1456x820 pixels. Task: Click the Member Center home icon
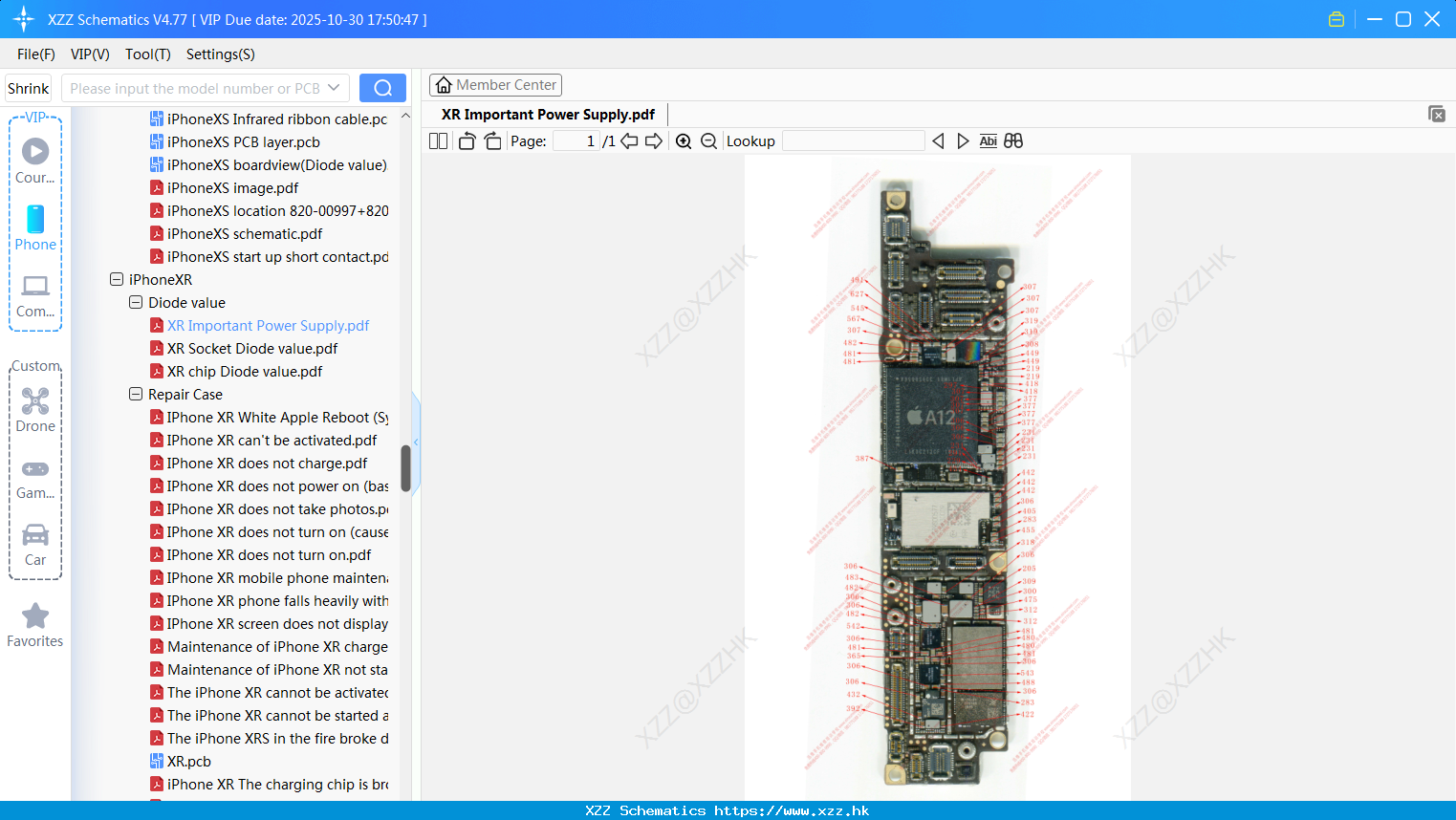click(444, 85)
